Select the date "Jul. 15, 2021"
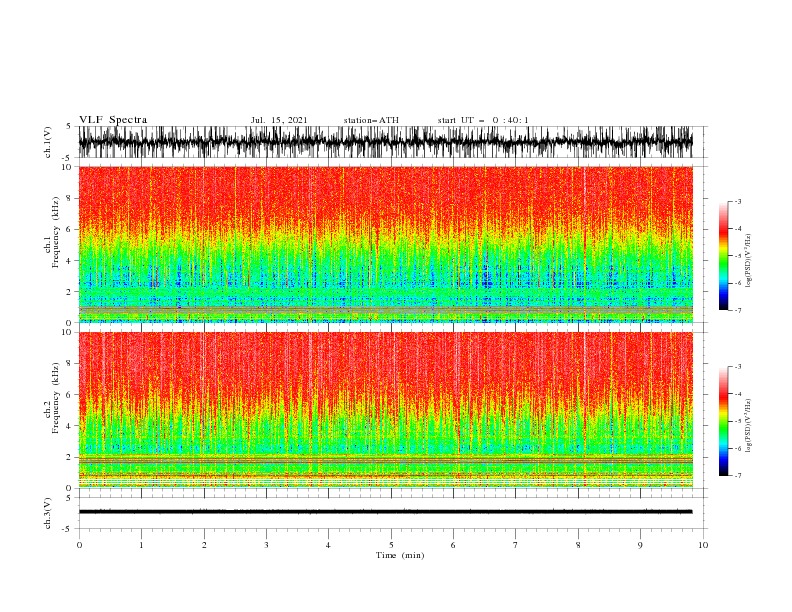The height and width of the screenshot is (612, 792). (279, 120)
